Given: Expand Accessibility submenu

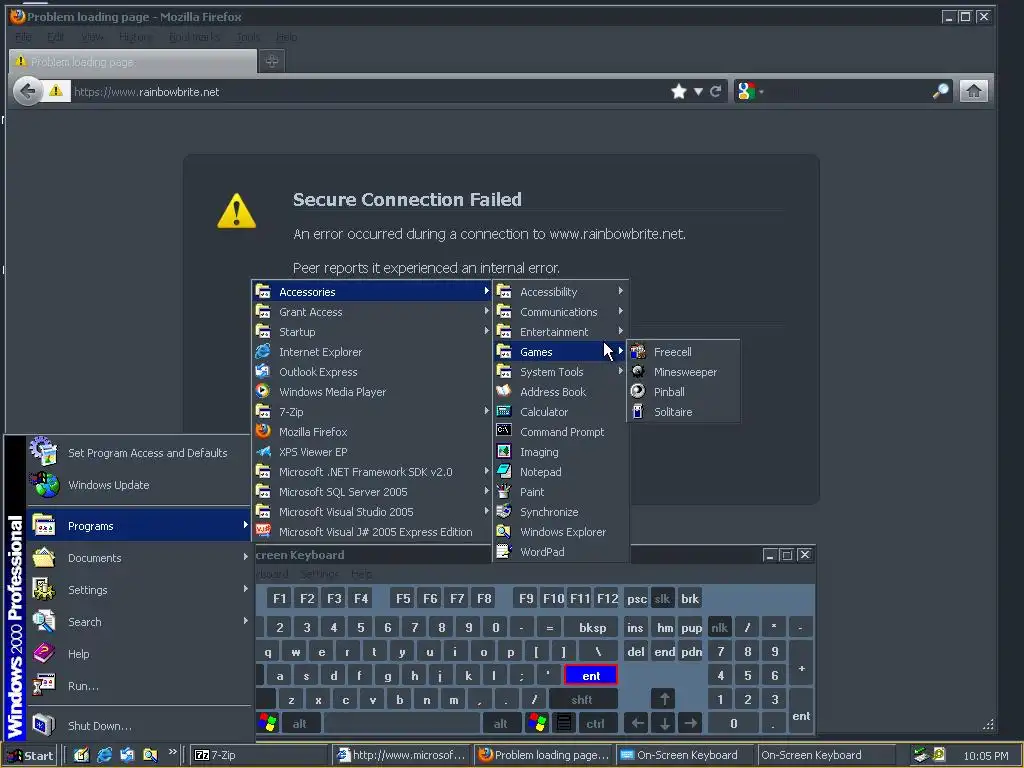Looking at the screenshot, I should (x=560, y=292).
